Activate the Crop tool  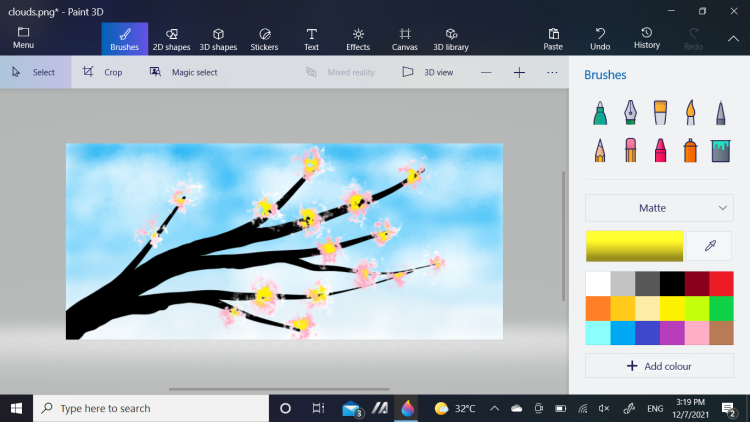102,72
